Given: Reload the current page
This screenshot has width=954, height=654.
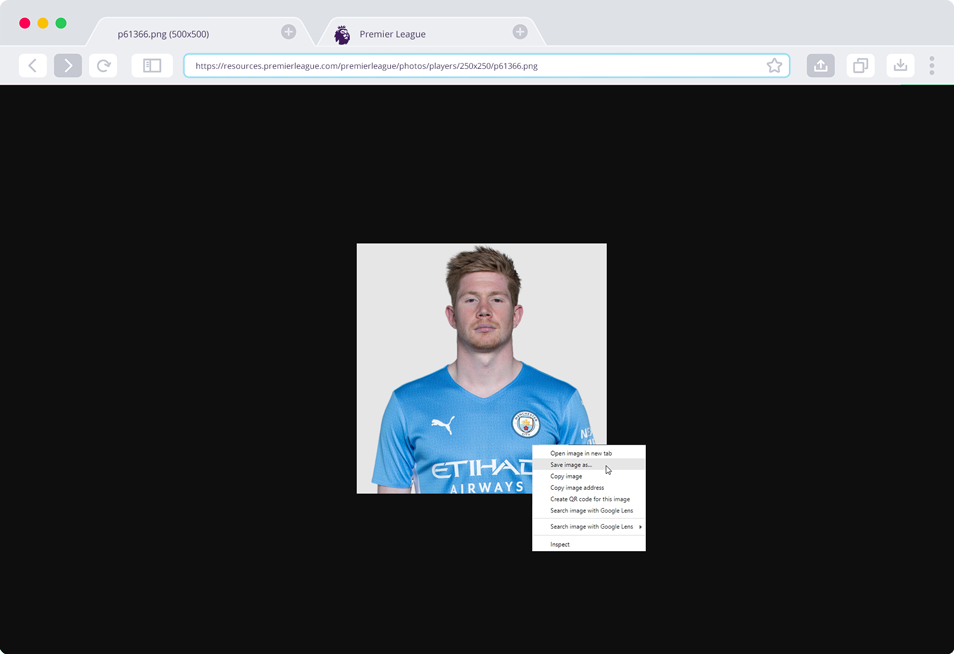Looking at the screenshot, I should pyautogui.click(x=103, y=65).
